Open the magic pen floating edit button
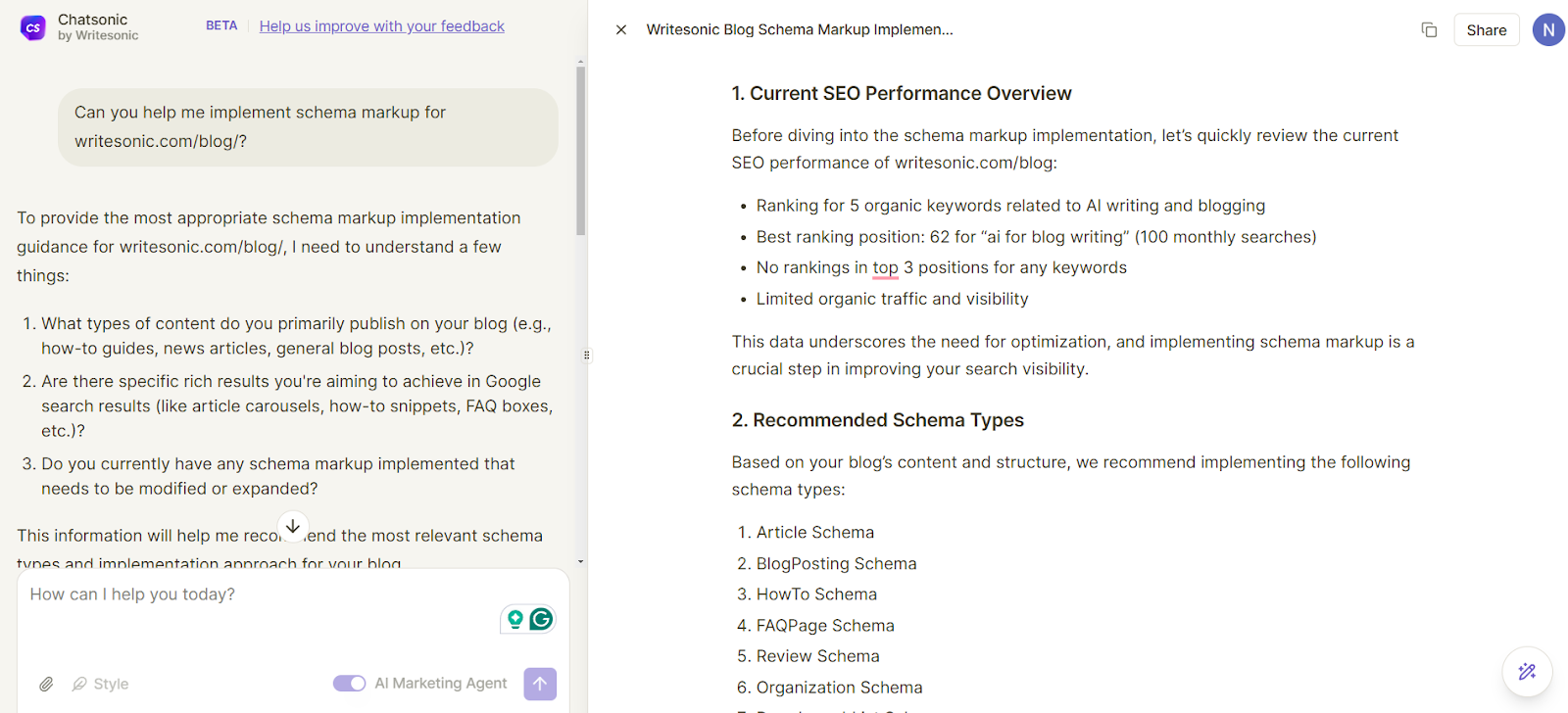The image size is (1568, 713). [1527, 672]
